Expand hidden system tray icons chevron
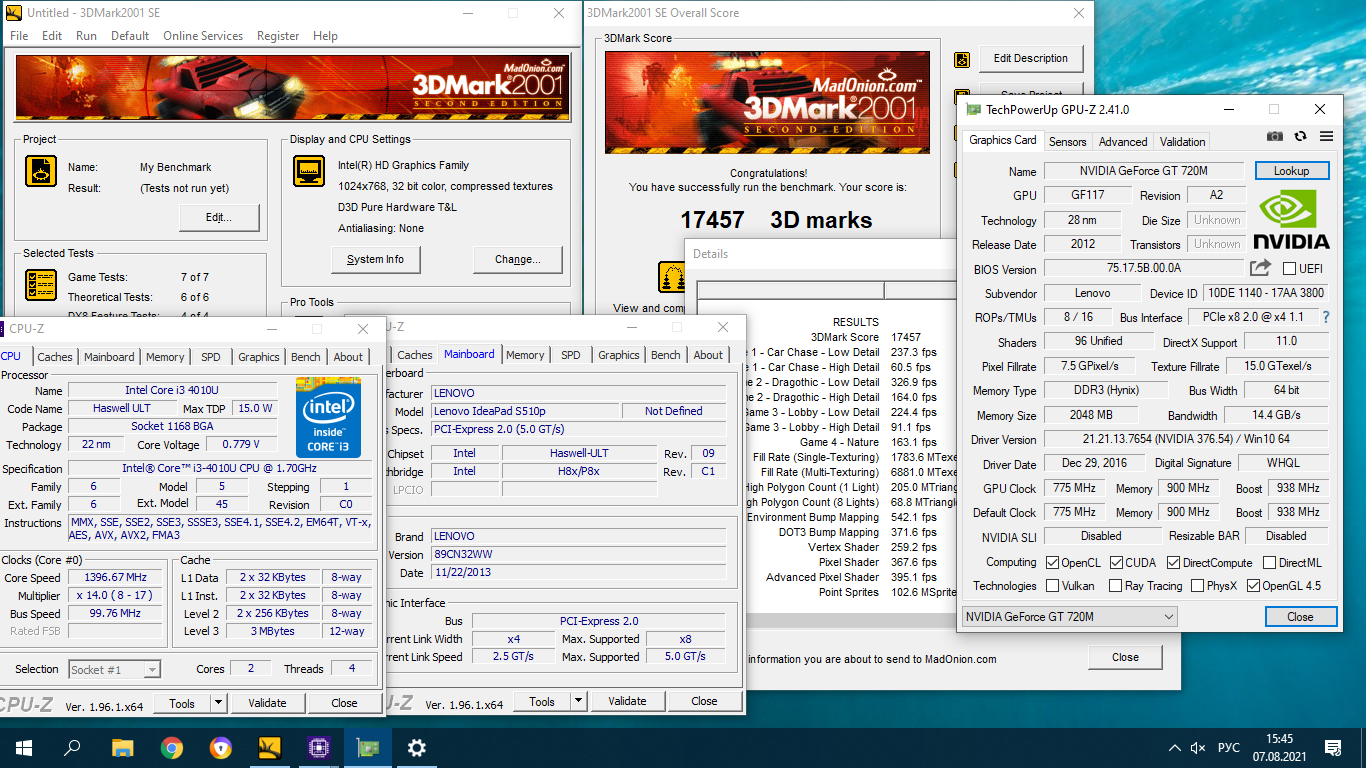This screenshot has width=1366, height=768. click(1174, 748)
